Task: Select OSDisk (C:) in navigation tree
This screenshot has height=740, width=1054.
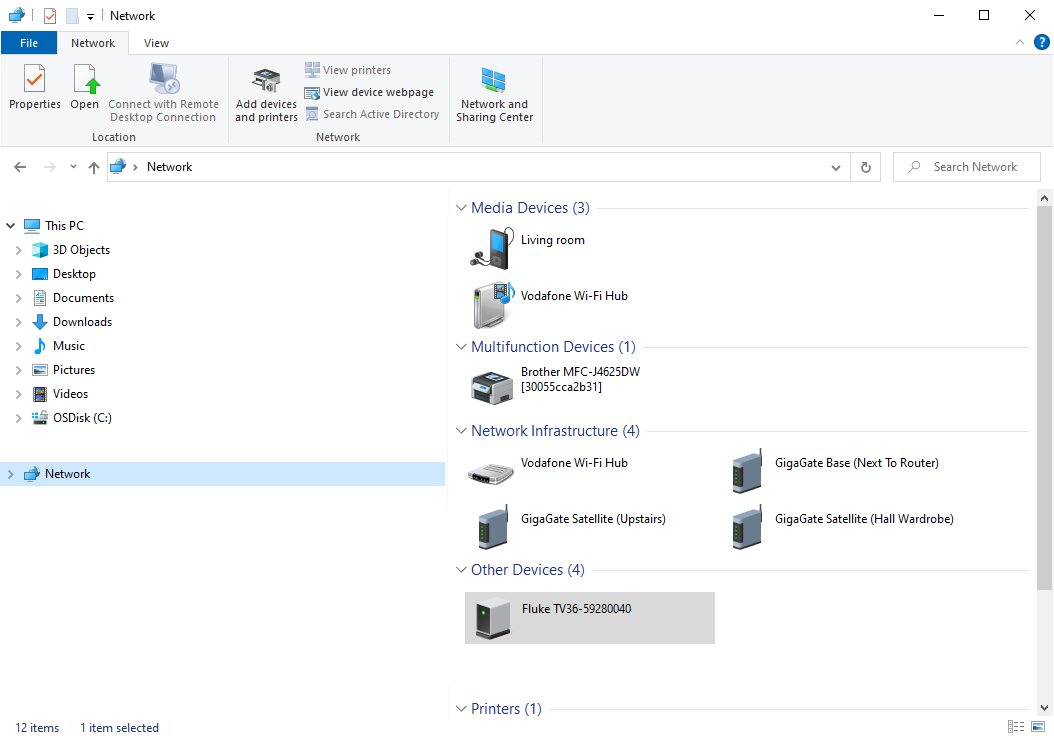Action: 82,418
